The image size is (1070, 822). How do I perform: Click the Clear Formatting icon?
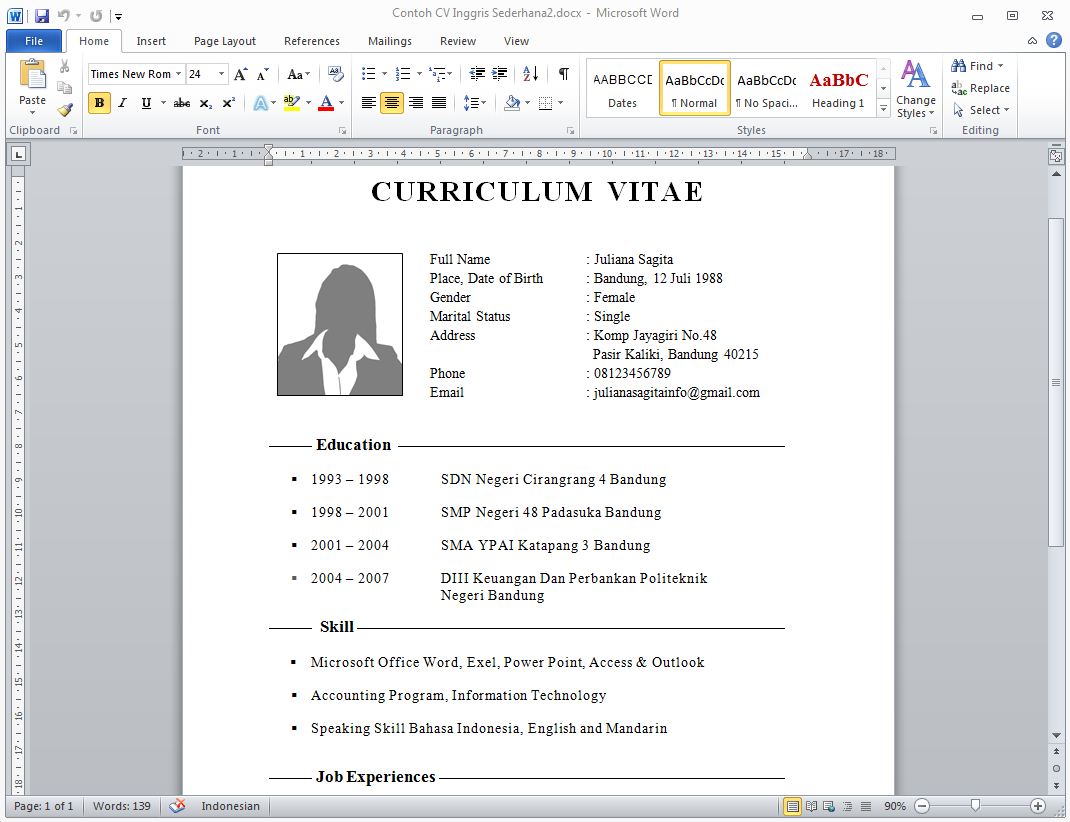pos(336,74)
